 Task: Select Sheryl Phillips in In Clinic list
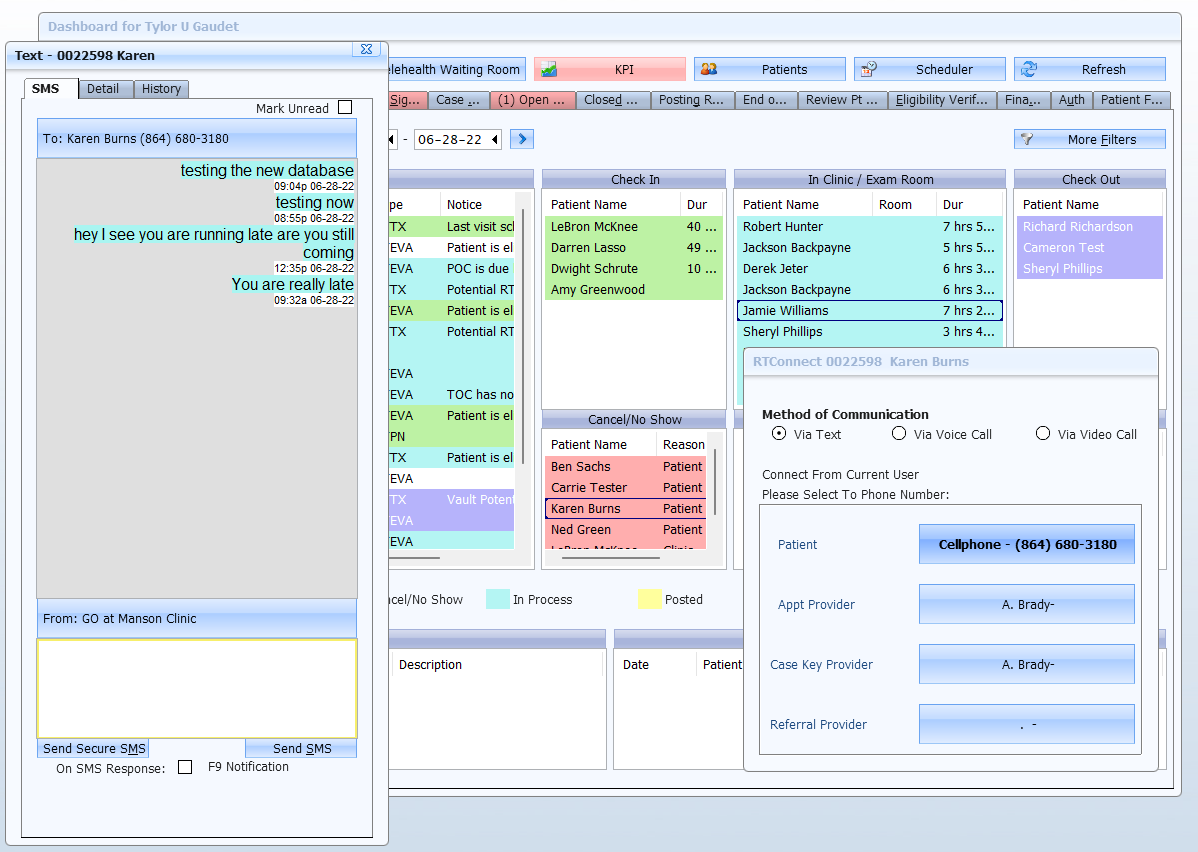point(869,332)
